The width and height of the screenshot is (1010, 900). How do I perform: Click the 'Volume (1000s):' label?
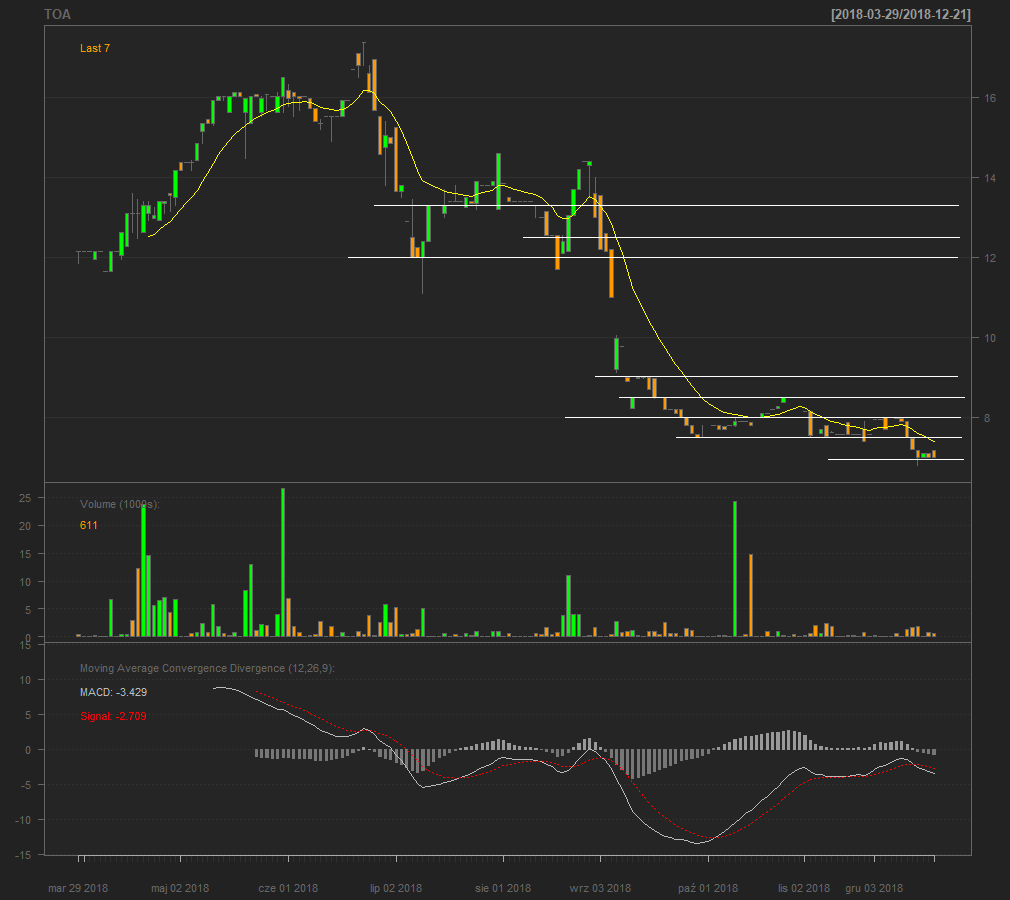click(120, 504)
